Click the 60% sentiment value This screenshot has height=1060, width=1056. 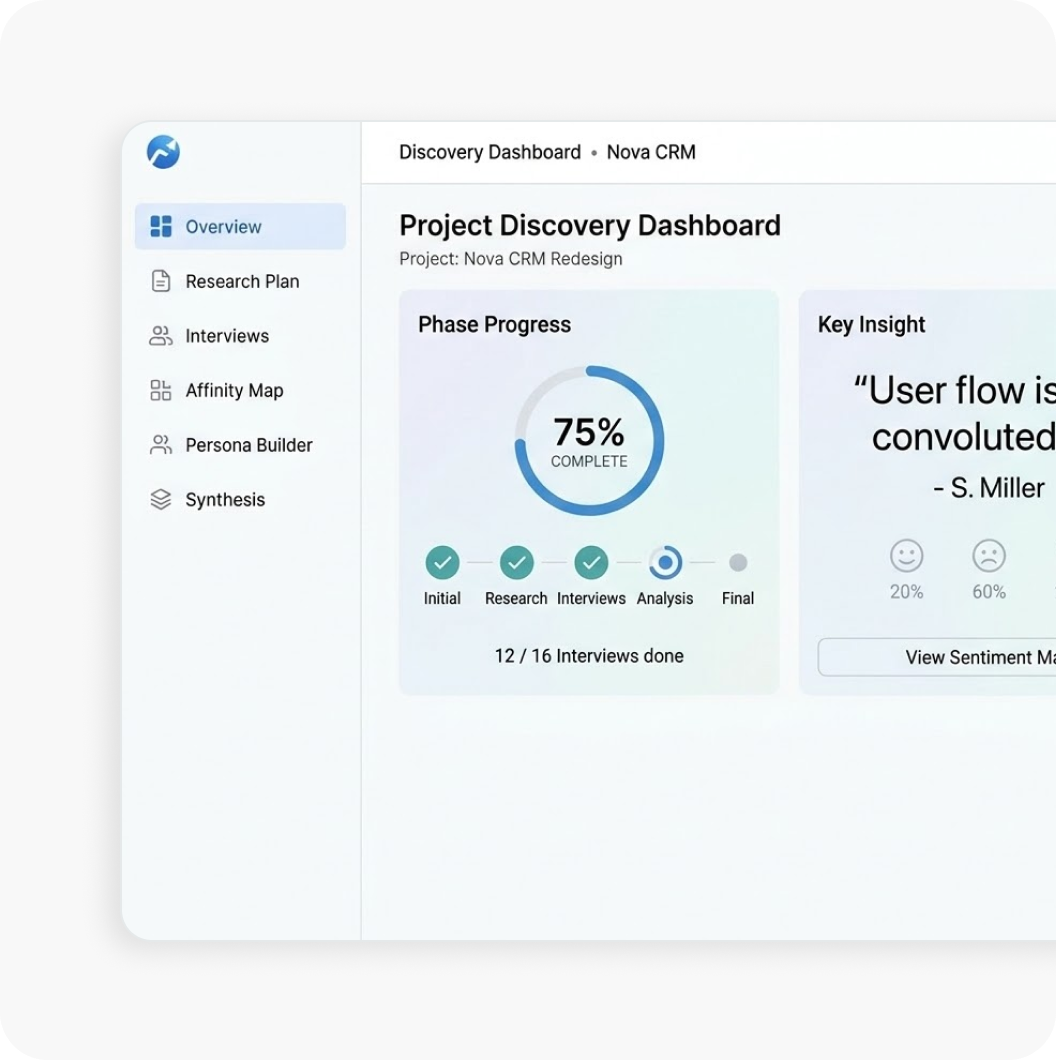click(x=989, y=592)
